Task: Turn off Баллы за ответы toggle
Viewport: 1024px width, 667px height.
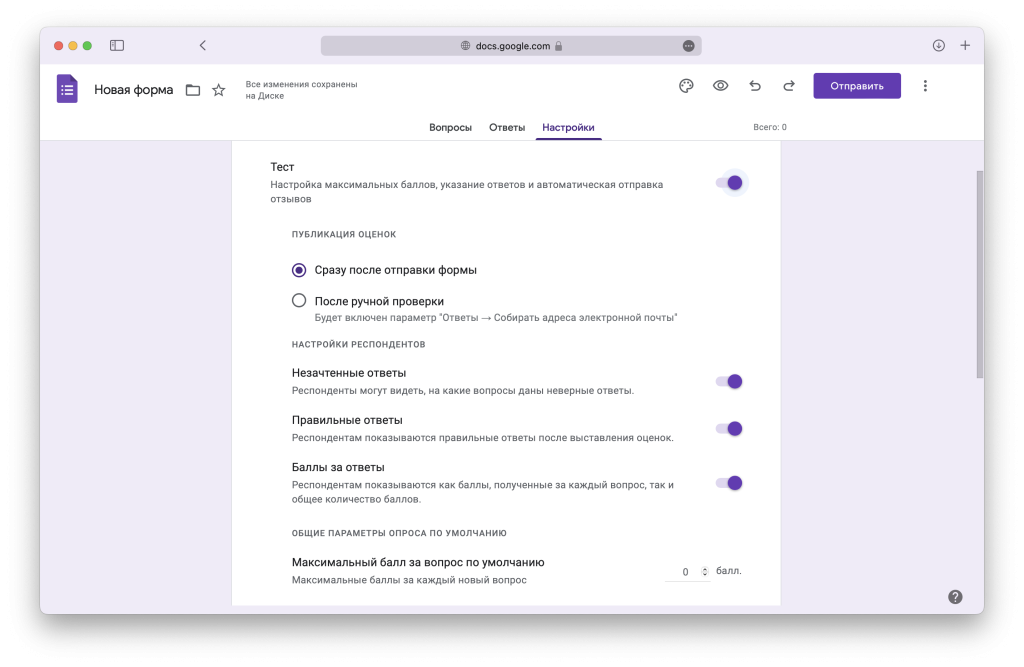Action: pos(729,483)
